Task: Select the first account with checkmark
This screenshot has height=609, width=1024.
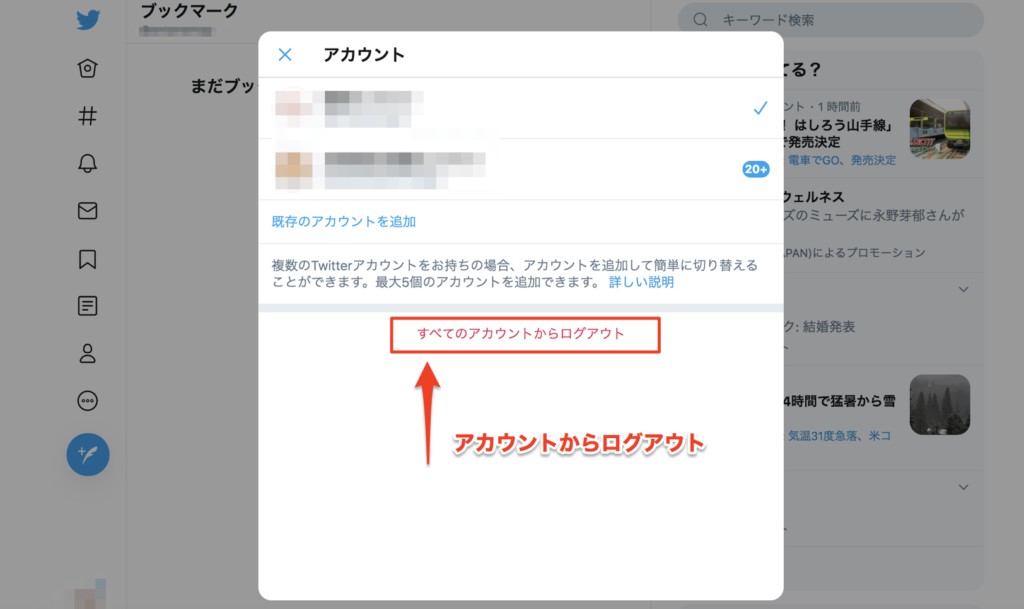Action: (x=521, y=108)
